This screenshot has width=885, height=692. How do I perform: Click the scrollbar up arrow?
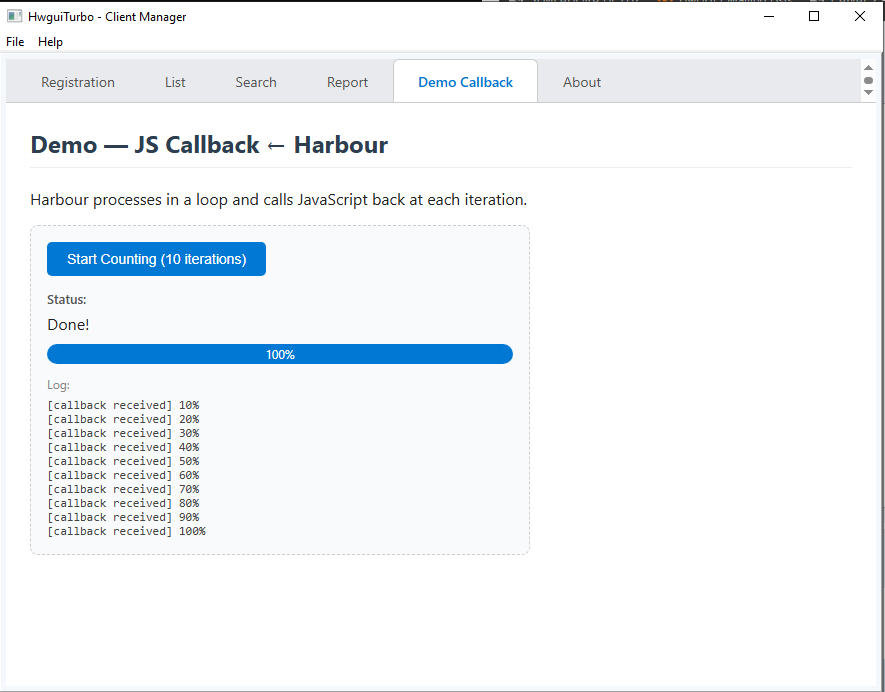click(869, 68)
